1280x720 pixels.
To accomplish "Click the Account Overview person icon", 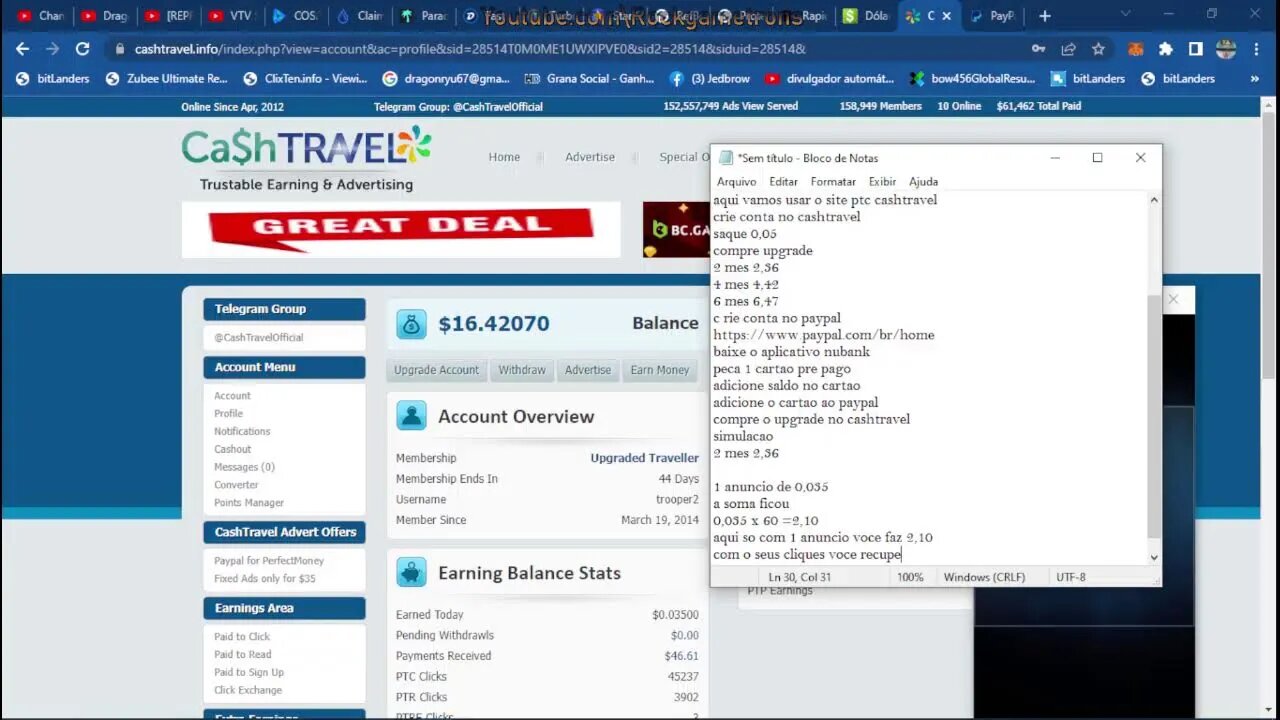I will click(411, 416).
